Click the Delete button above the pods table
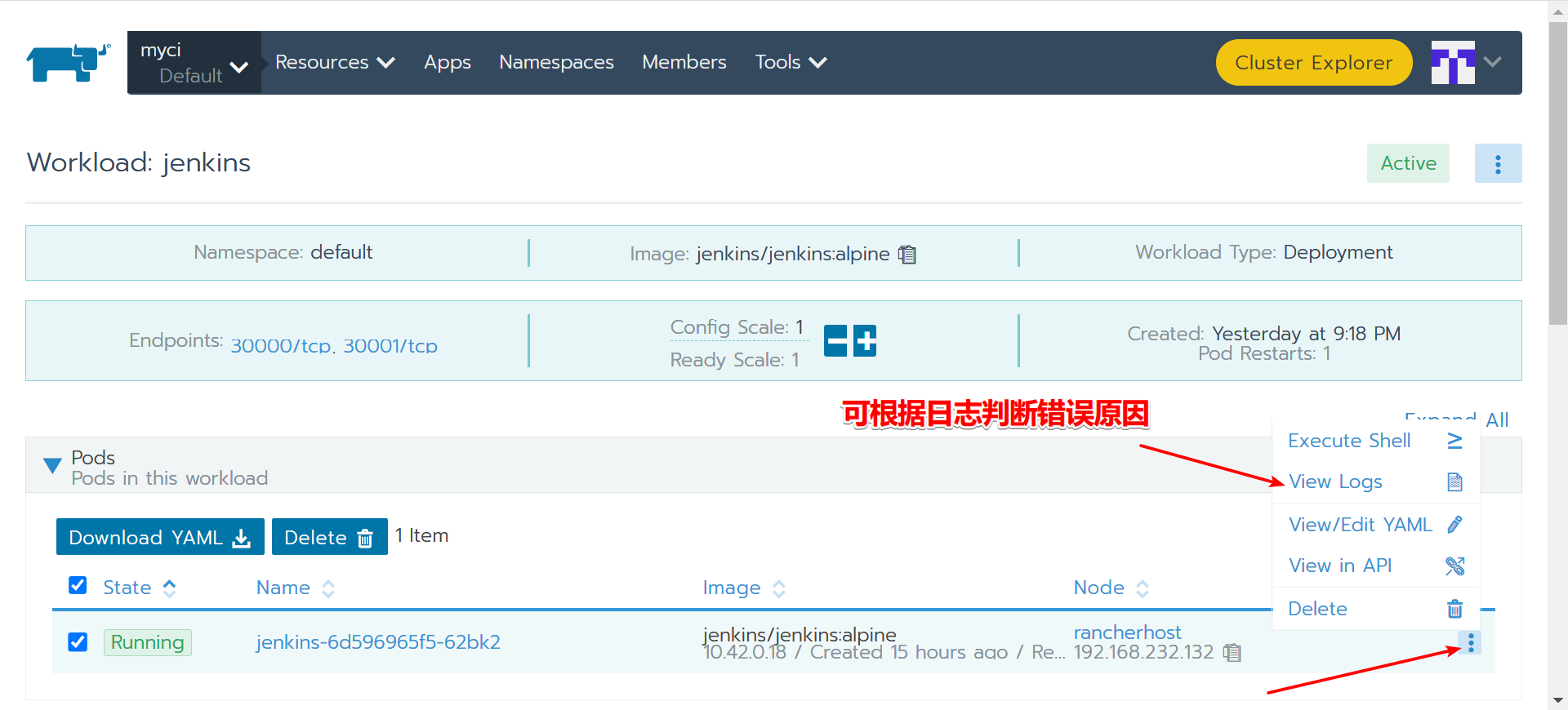The width and height of the screenshot is (1568, 710). 329,537
